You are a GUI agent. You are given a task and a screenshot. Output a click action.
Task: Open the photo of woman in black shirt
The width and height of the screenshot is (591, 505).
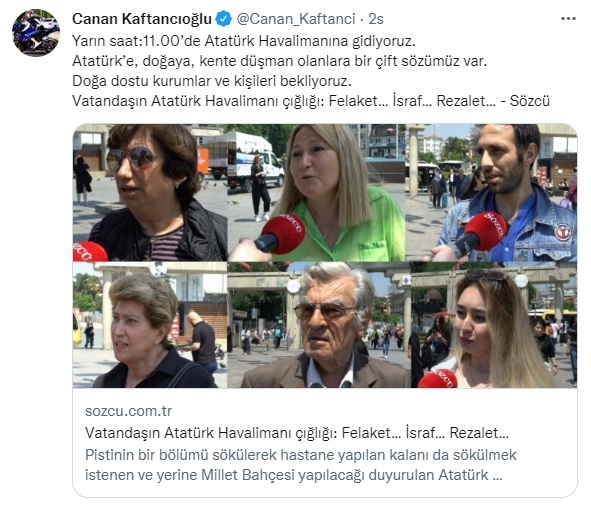[150, 325]
